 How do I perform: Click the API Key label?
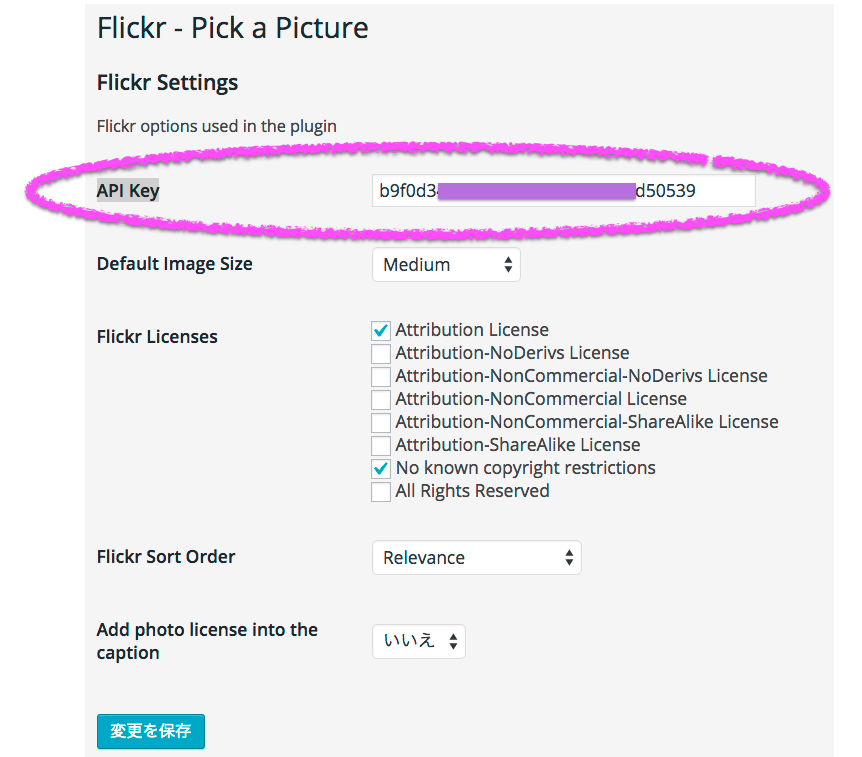(x=128, y=191)
